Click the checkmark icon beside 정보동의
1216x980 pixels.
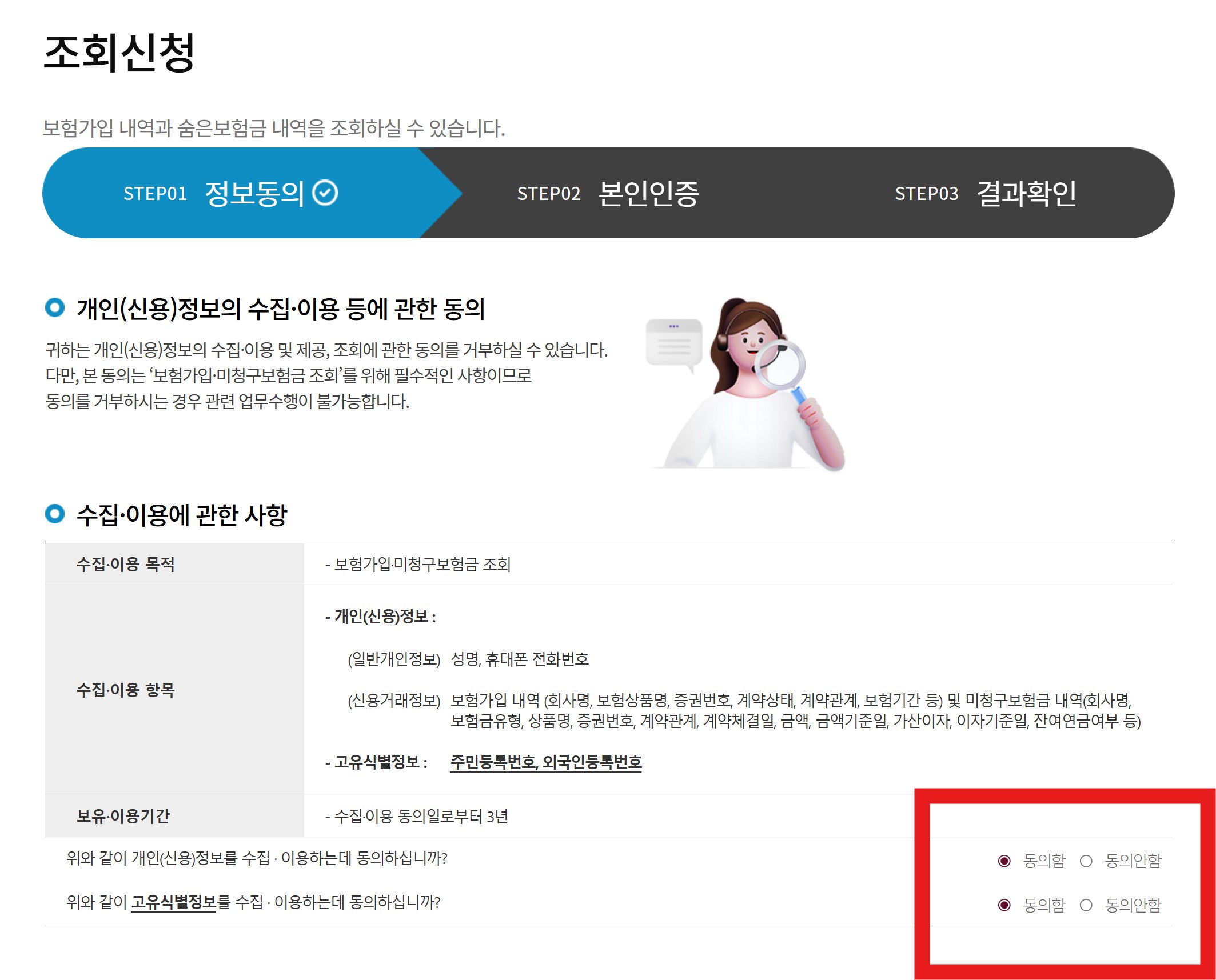pos(325,193)
